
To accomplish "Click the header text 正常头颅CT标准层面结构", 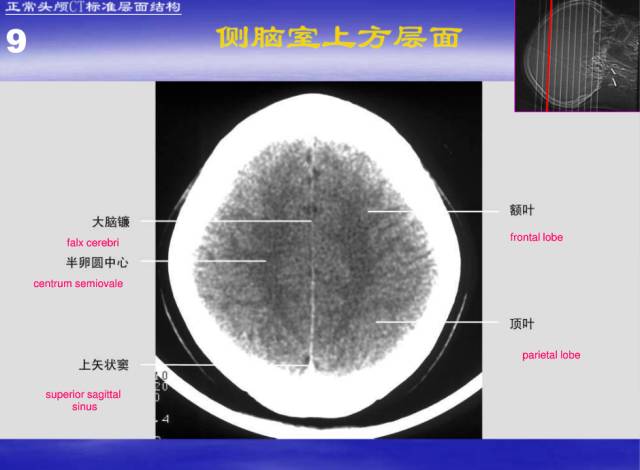I will click(93, 7).
